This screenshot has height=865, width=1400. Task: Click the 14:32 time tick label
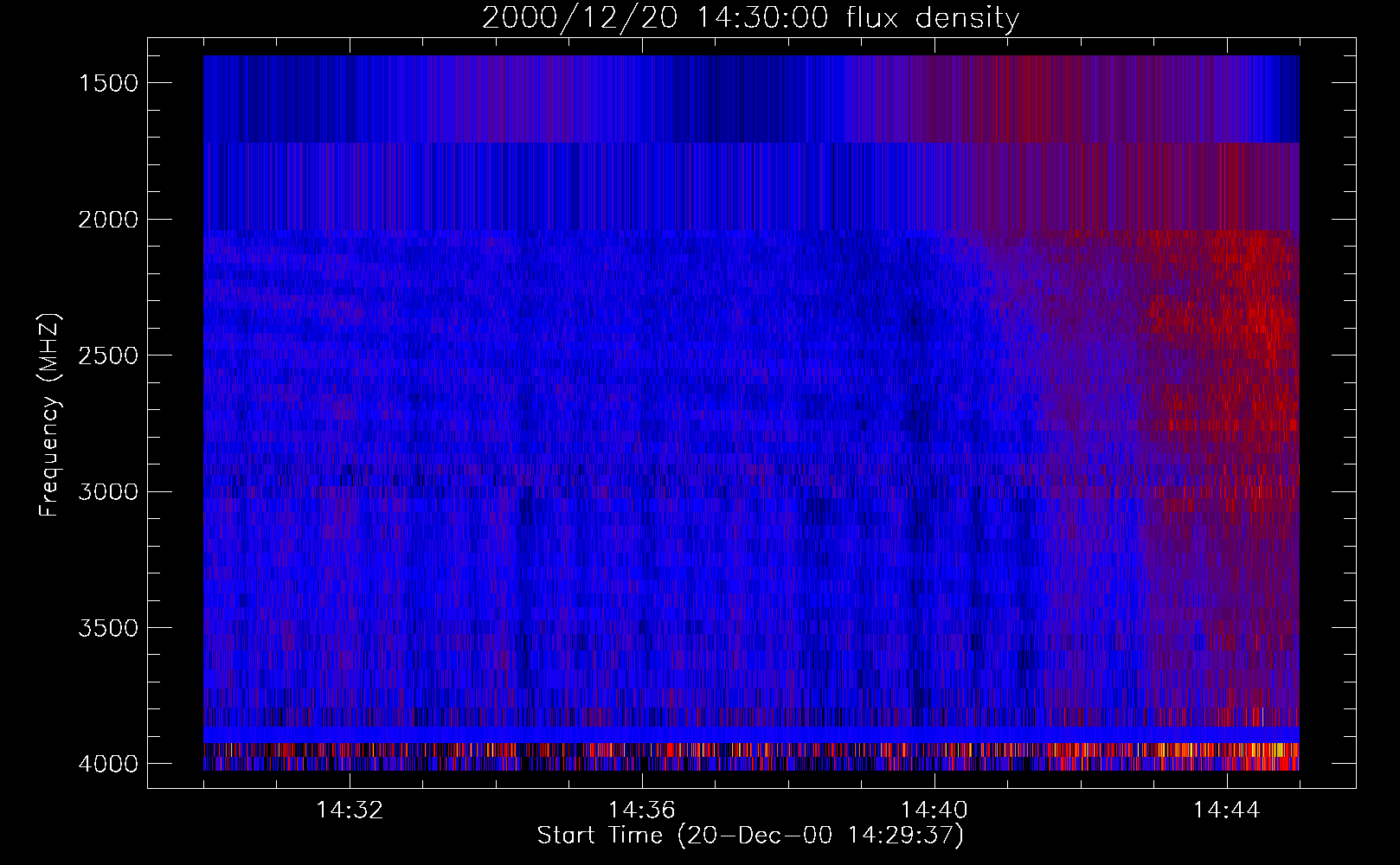(x=350, y=811)
